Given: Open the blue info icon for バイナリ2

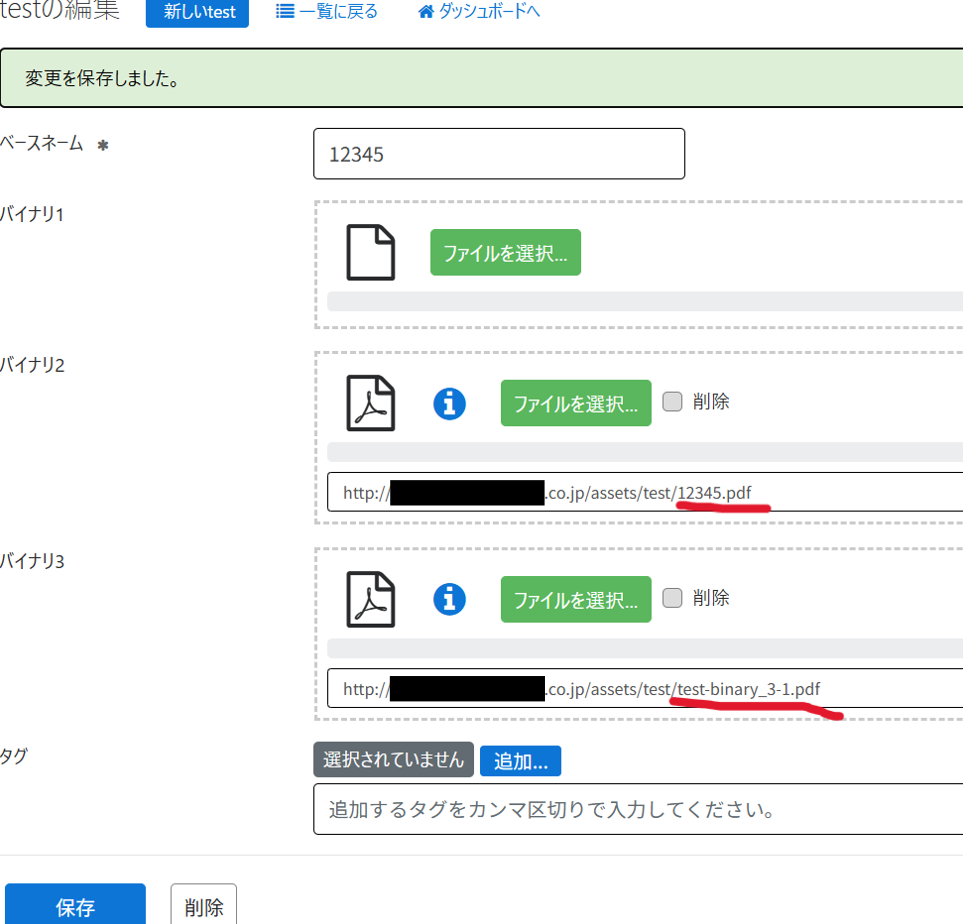Looking at the screenshot, I should (x=449, y=403).
